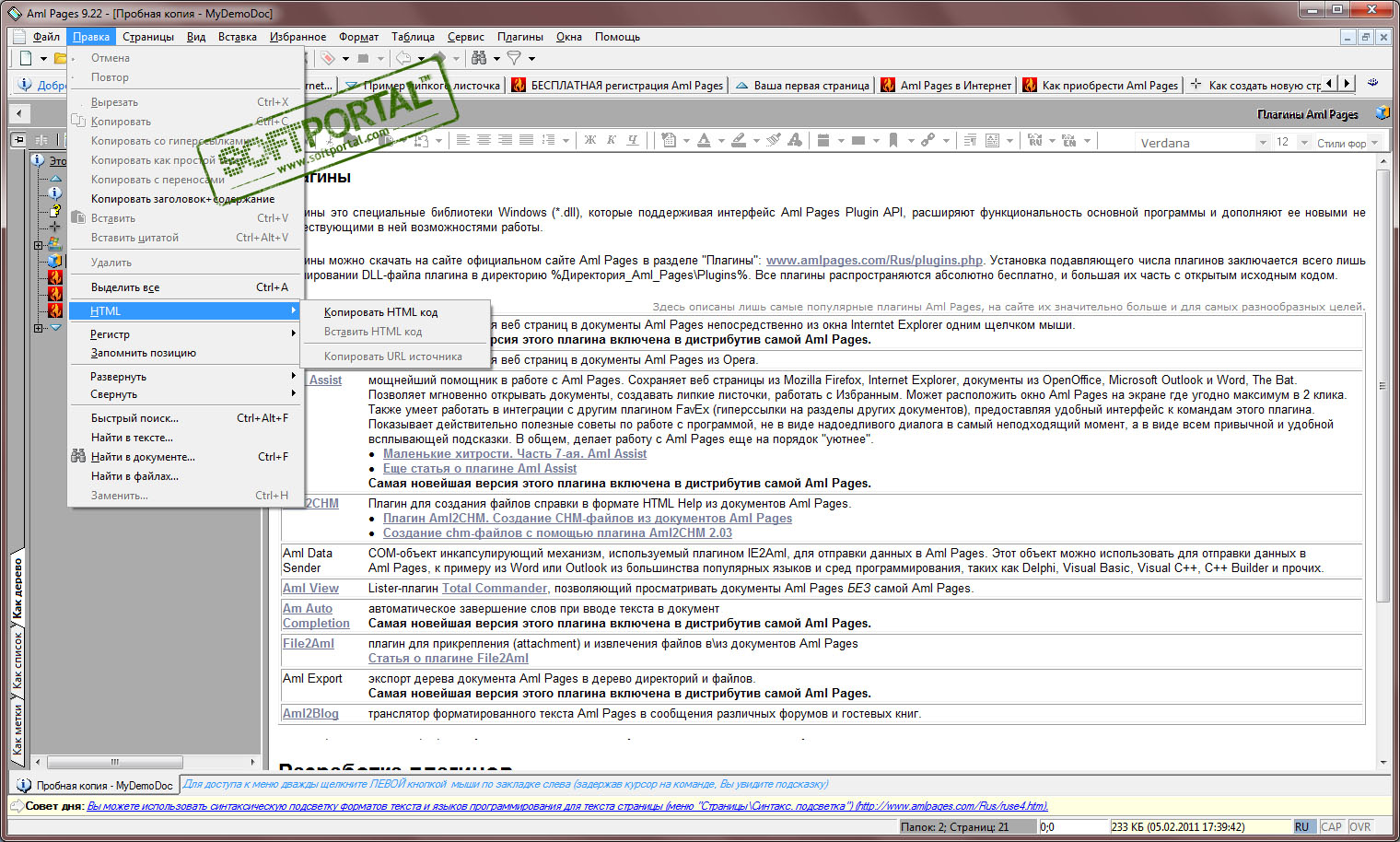Click the new document icon in toolbar

(26, 58)
